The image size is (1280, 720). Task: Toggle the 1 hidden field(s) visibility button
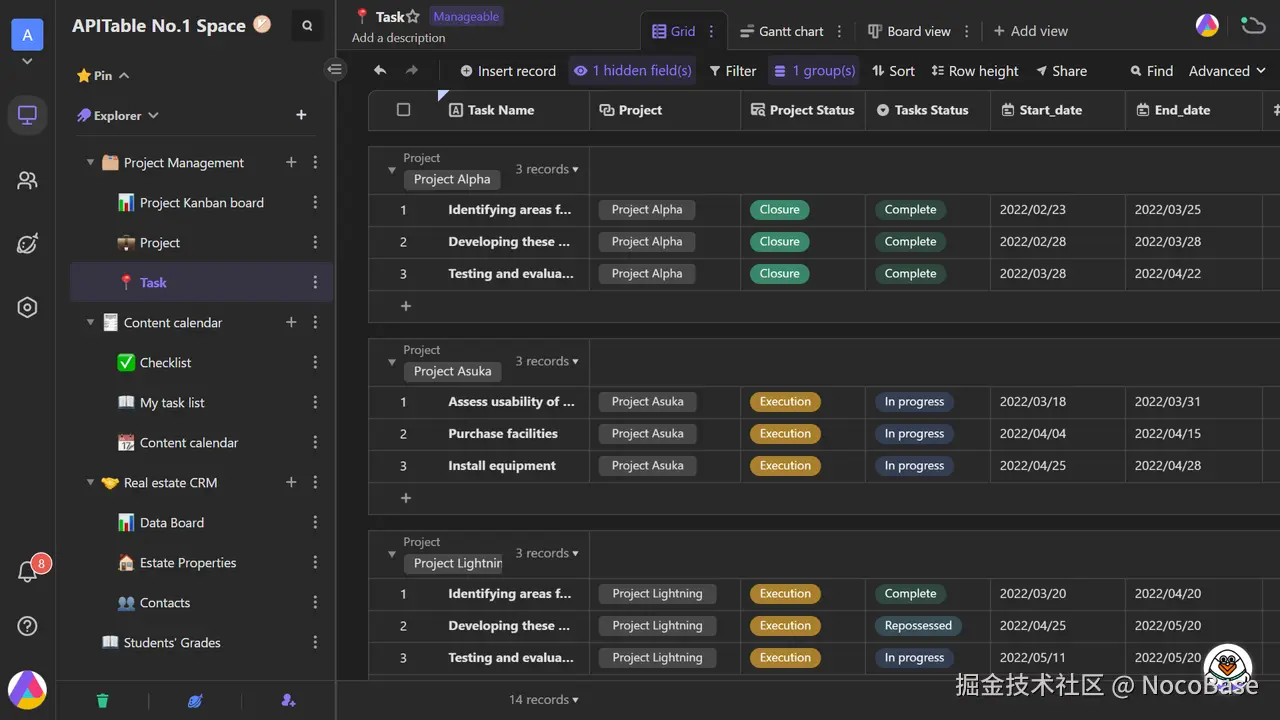(632, 71)
